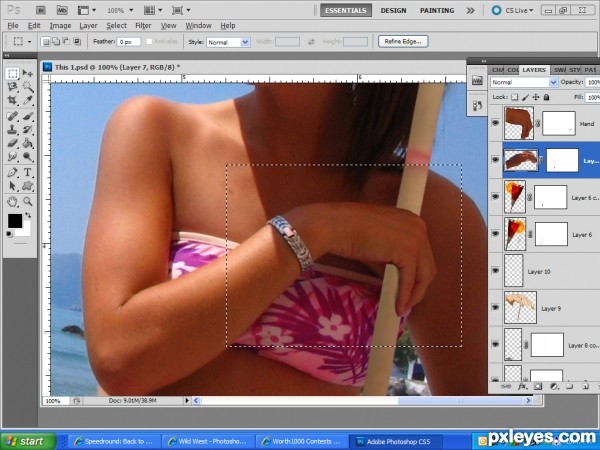Screen dimensions: 600x450
Task: Select the Eraser tool
Action: click(13, 143)
